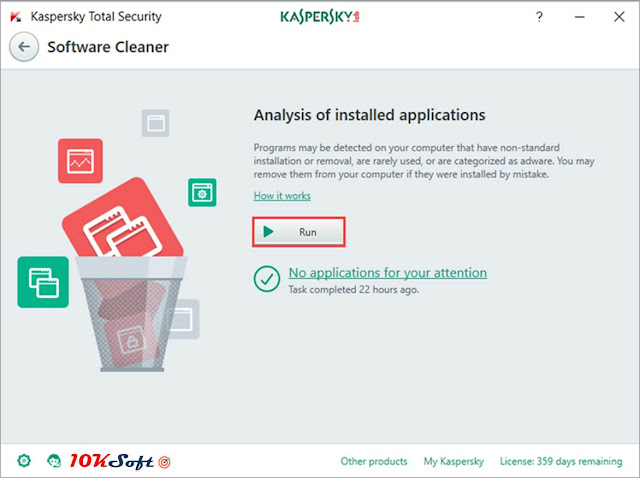640x478 pixels.
Task: Run the installed applications analysis
Action: [x=299, y=232]
